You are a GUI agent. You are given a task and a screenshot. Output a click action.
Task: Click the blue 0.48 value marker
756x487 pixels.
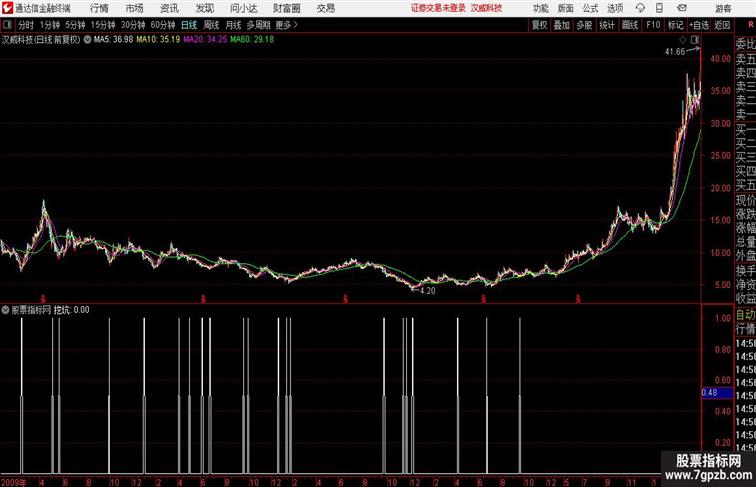pos(716,392)
